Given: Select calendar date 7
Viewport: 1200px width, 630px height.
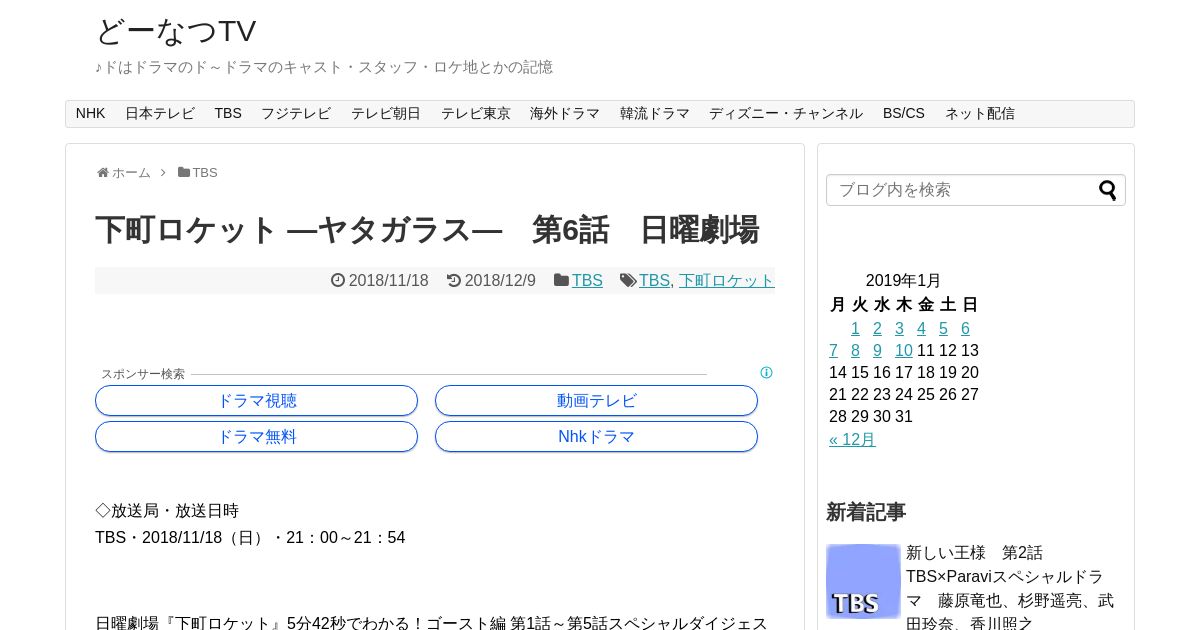Looking at the screenshot, I should (x=833, y=351).
